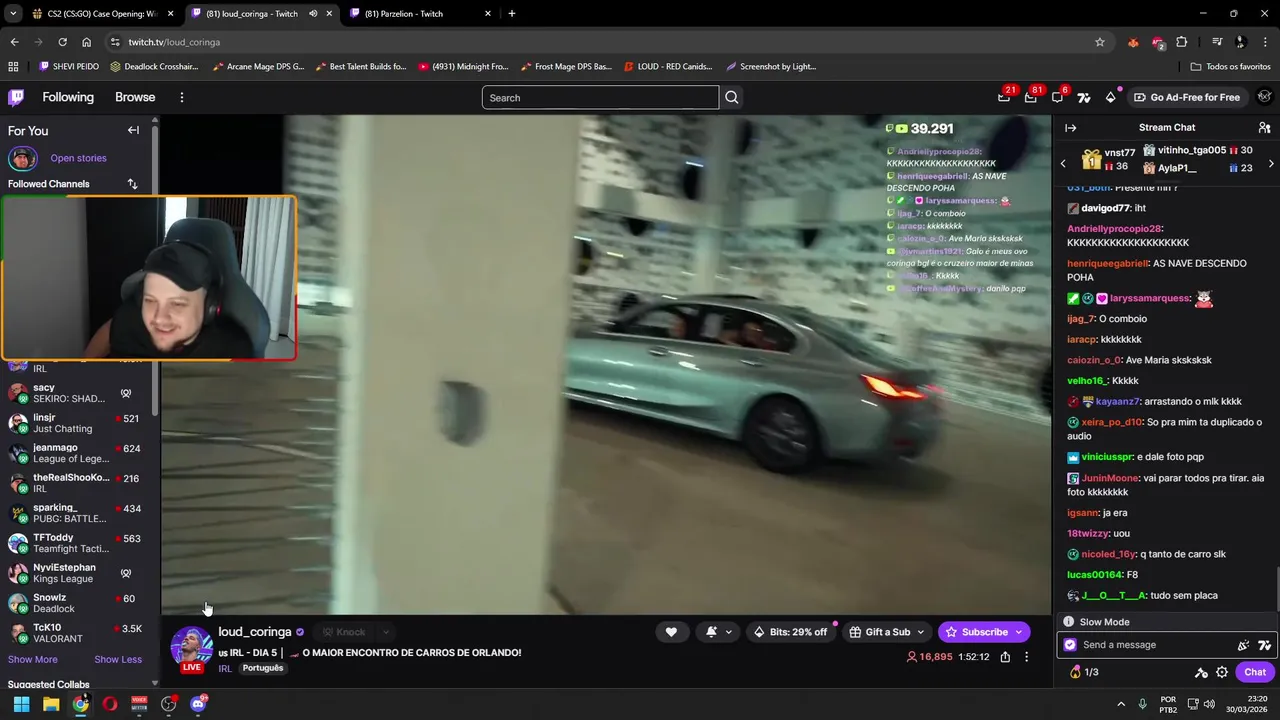Open the Following page
The height and width of the screenshot is (720, 1280).
pyautogui.click(x=68, y=97)
